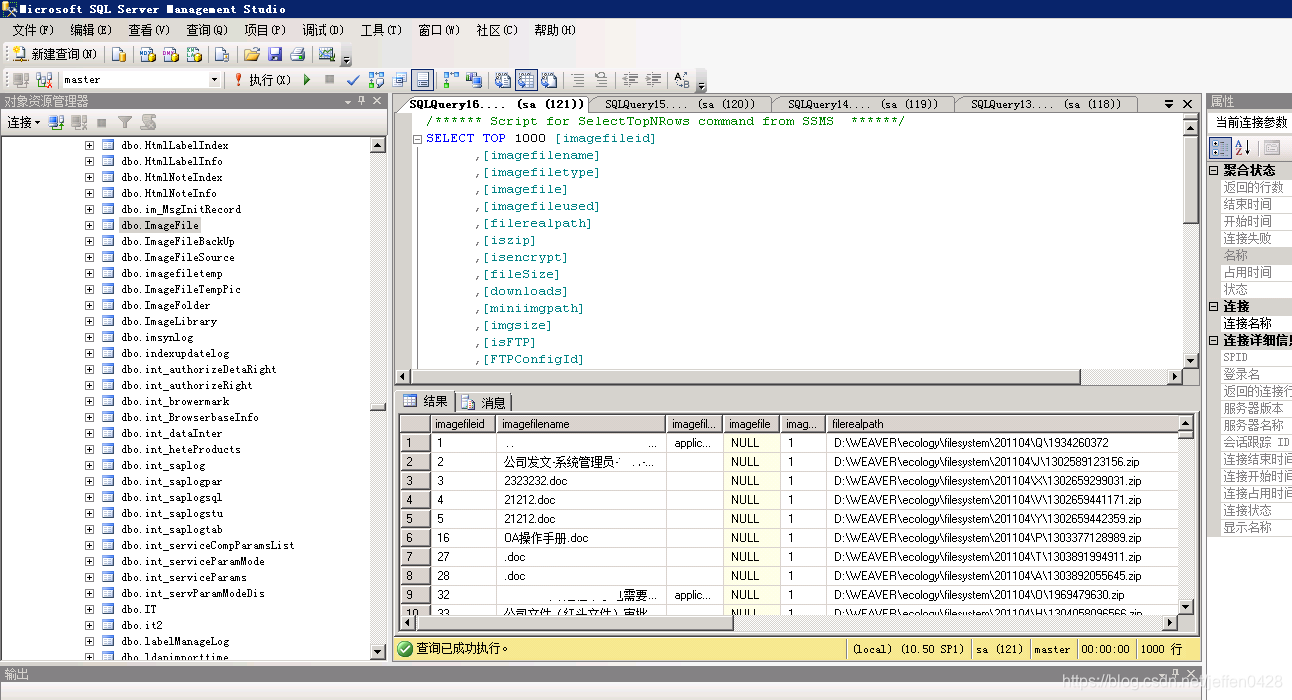Click the Analysis Services XMLA Query icon
Screen dimensions: 1292x700
tap(195, 54)
